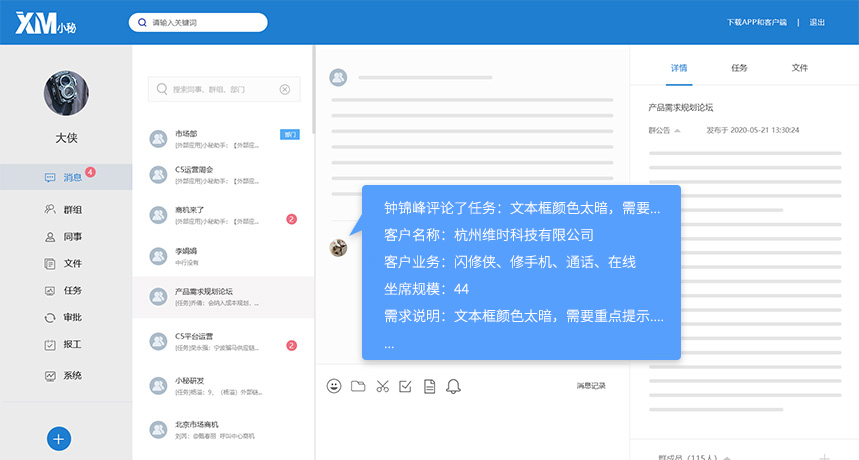Click the bell reminder icon
The image size is (859, 460).
click(453, 386)
